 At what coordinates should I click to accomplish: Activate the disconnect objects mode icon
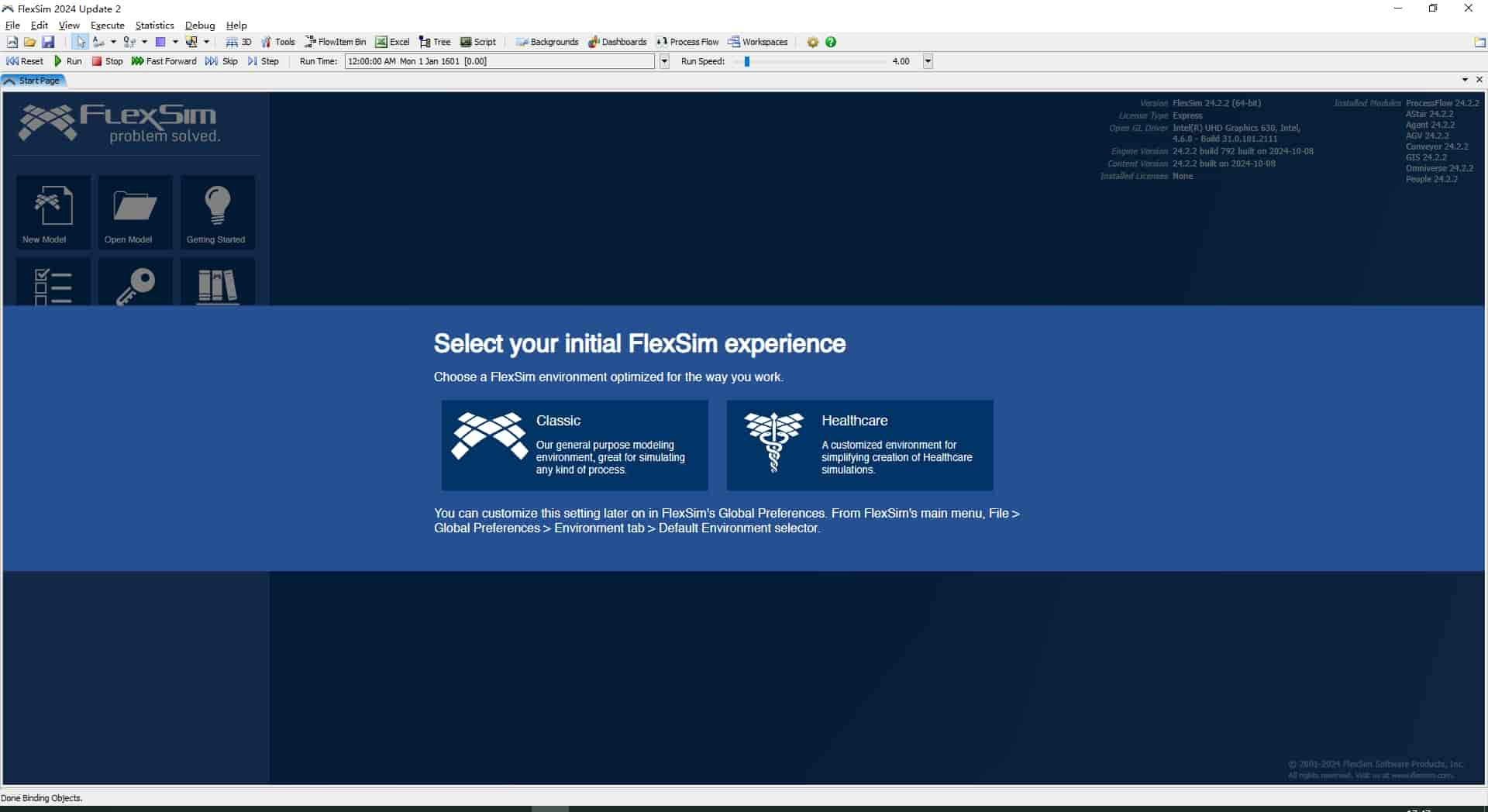pyautogui.click(x=129, y=42)
